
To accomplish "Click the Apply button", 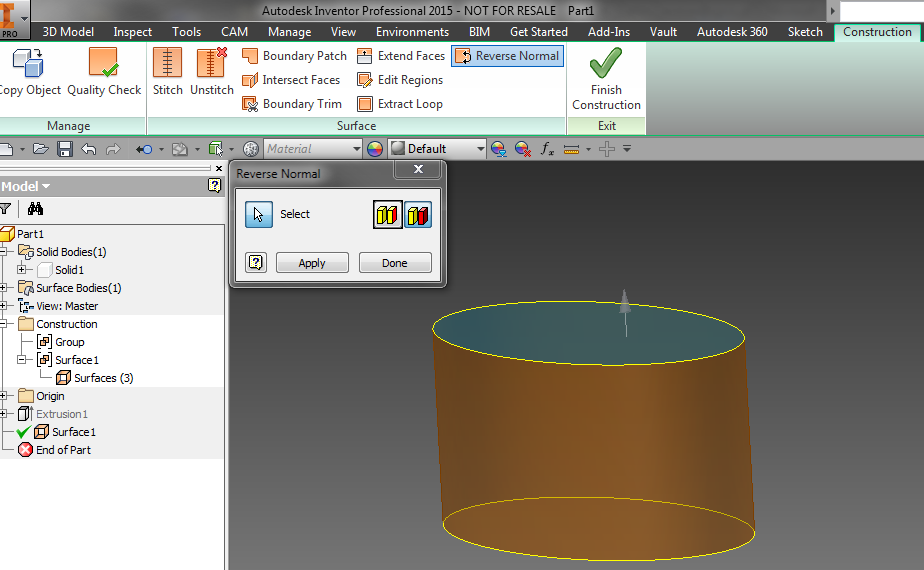I will click(x=312, y=263).
